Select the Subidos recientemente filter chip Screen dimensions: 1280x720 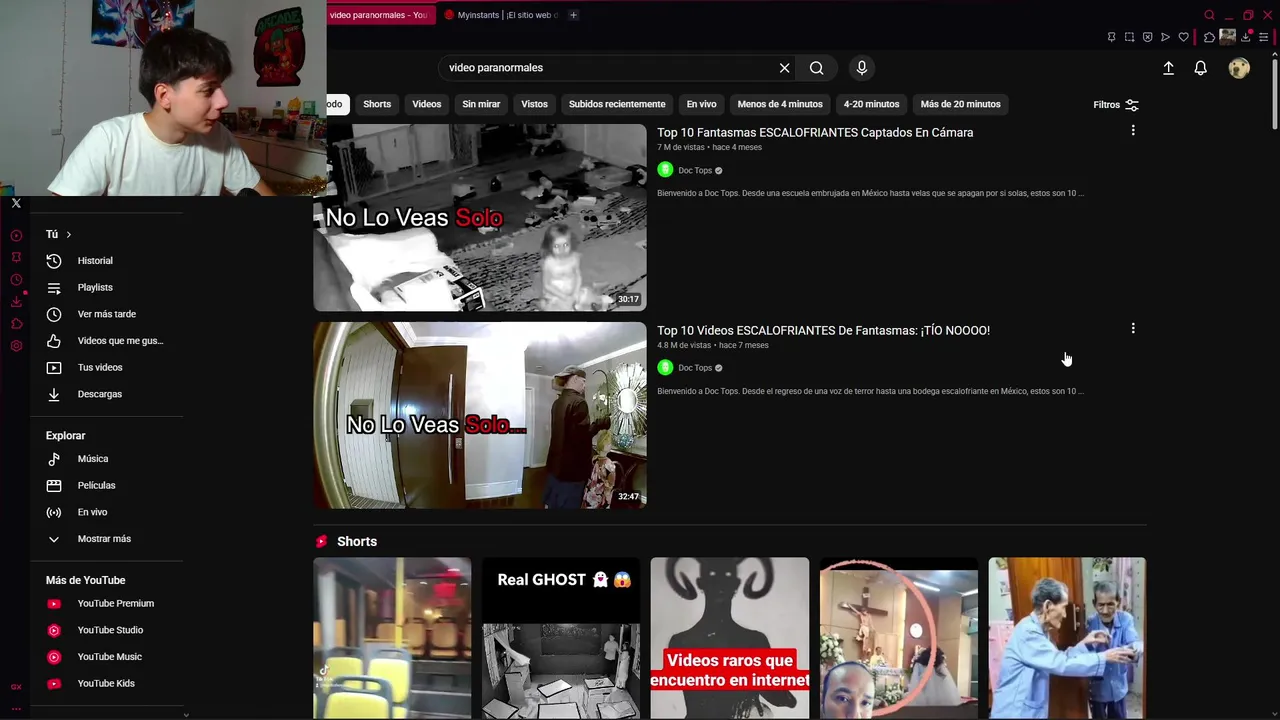click(617, 104)
